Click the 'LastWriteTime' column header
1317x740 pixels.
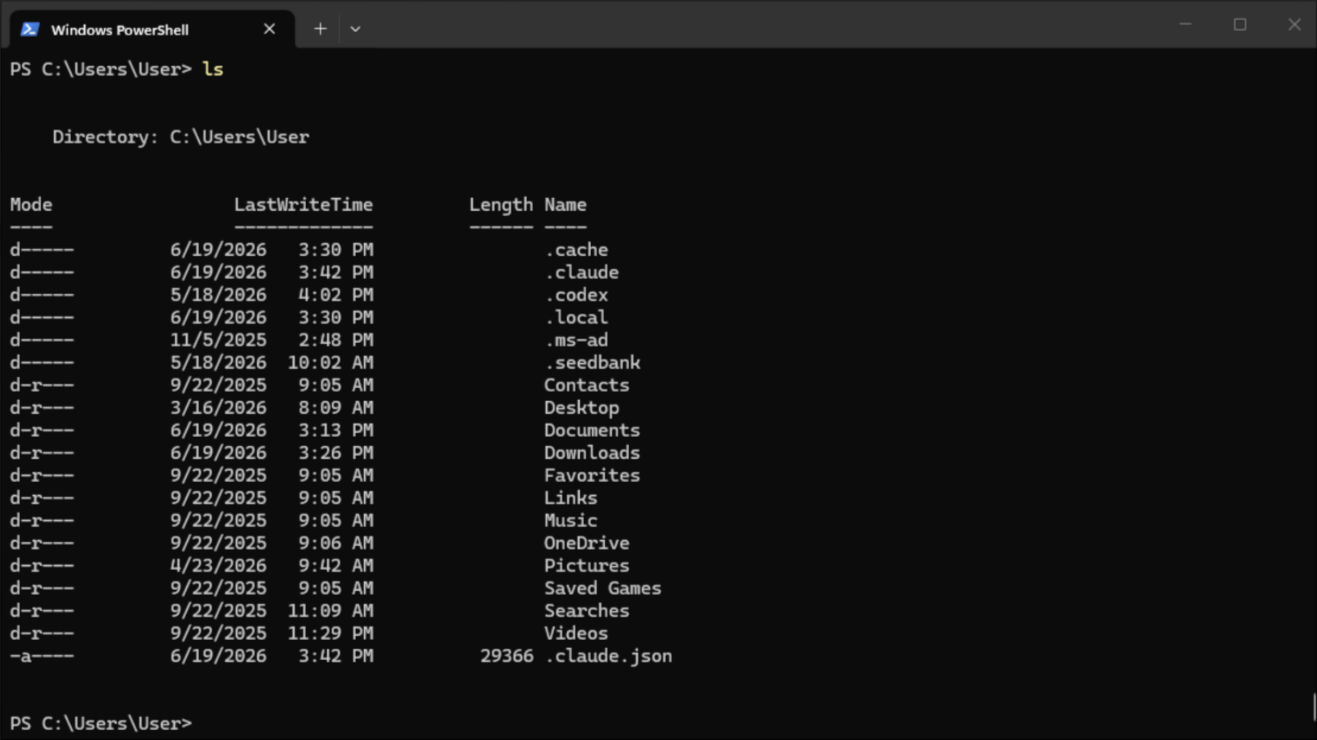pos(303,204)
